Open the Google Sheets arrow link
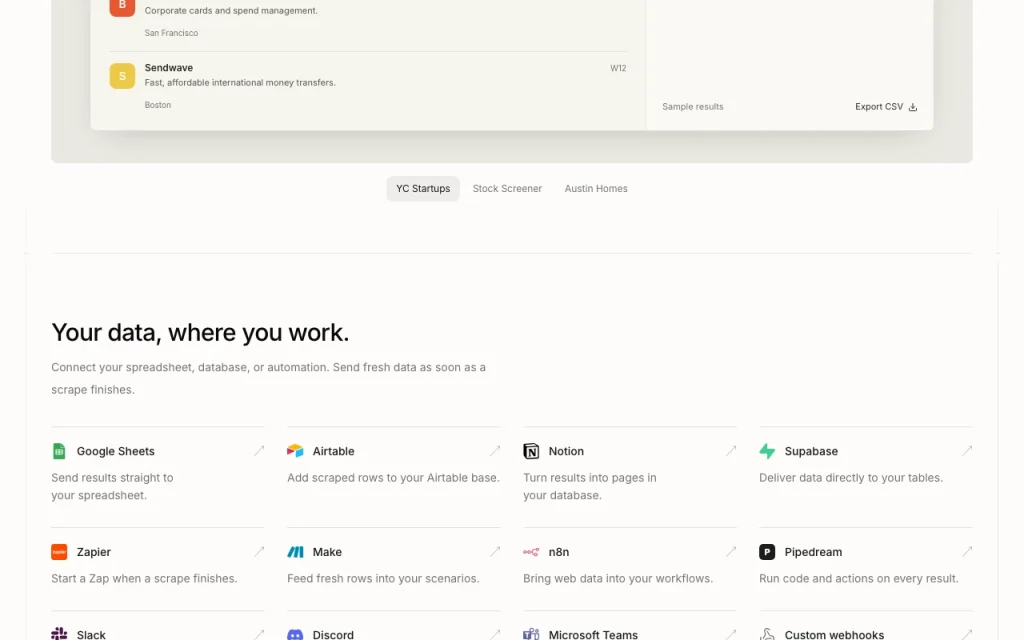Screen dimensions: 1024x640 click(259, 451)
